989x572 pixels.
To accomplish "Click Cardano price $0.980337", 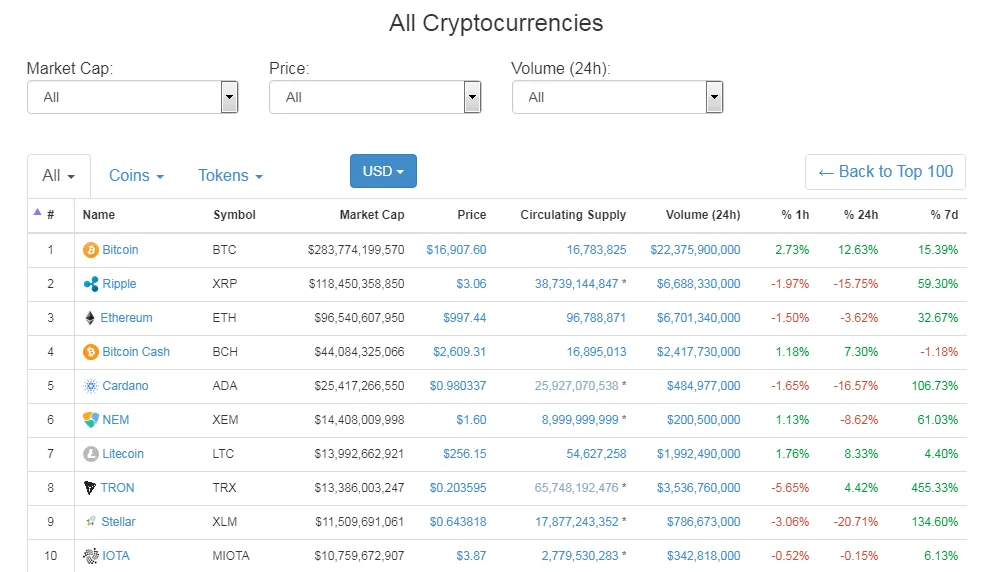I will pos(458,386).
